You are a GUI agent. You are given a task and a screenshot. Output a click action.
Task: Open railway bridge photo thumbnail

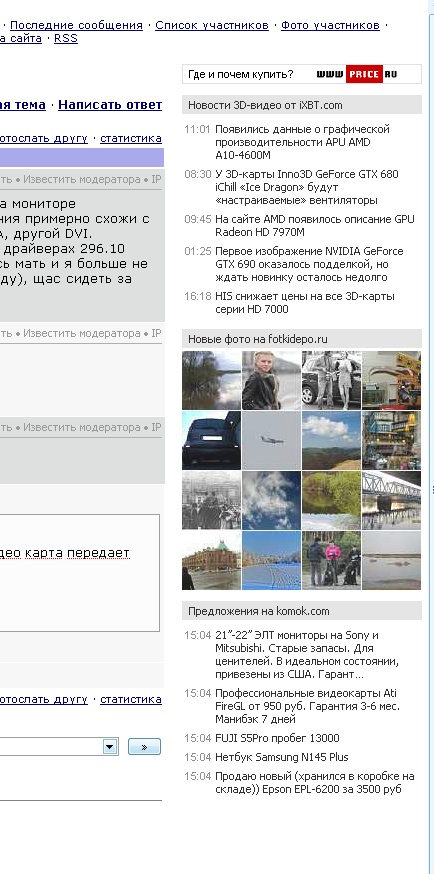click(392, 501)
